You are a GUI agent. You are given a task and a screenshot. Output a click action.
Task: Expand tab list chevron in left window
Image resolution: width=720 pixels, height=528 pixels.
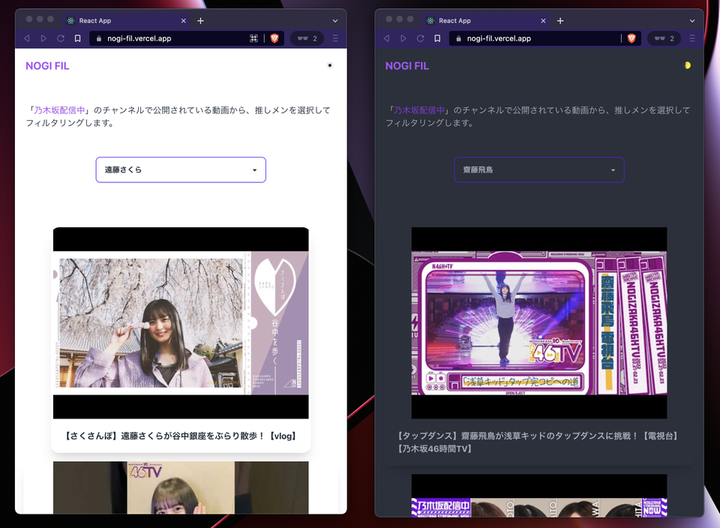[335, 21]
